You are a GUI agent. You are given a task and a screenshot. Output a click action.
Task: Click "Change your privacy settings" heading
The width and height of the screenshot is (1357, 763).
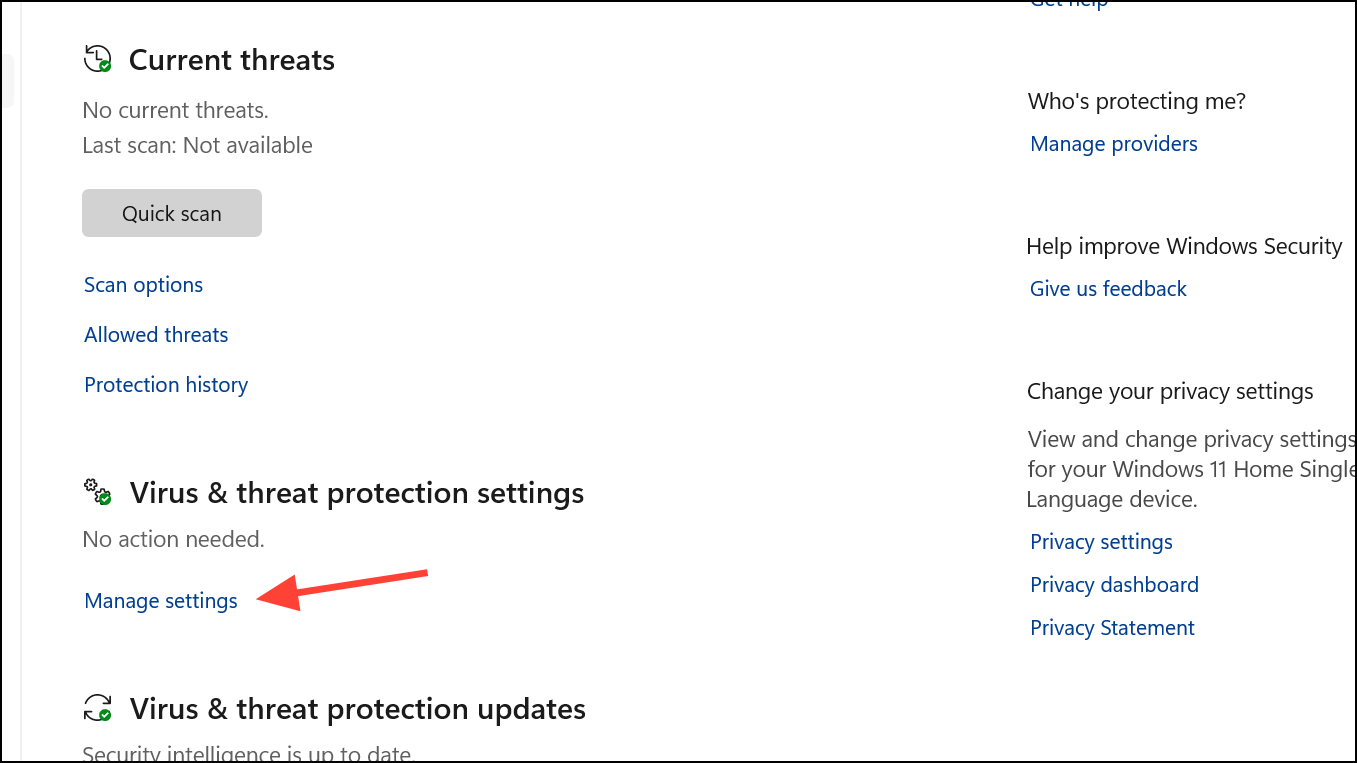point(1170,391)
